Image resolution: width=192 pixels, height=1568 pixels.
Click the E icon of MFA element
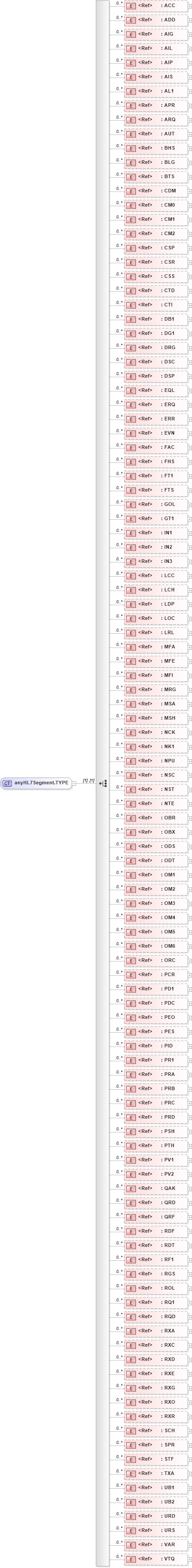point(131,647)
